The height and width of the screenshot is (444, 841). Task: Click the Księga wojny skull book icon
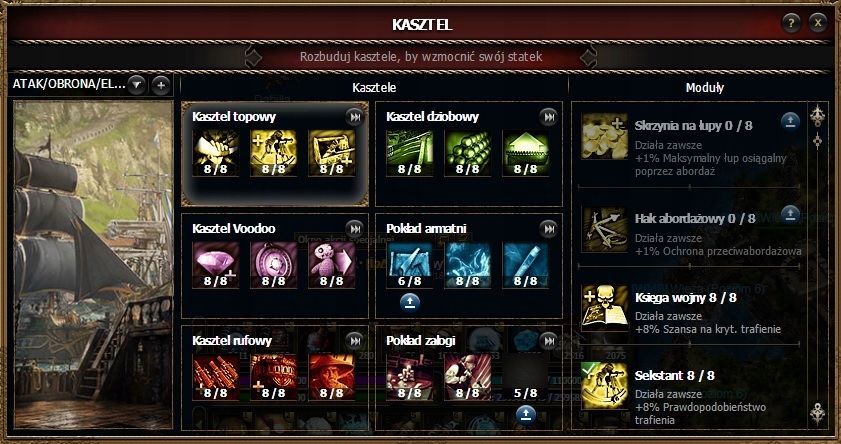604,308
